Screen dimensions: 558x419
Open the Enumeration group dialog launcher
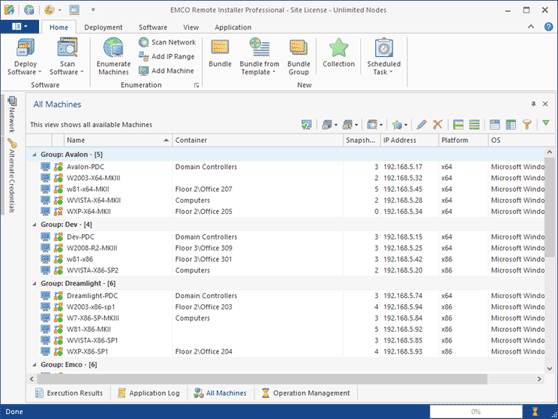pos(196,85)
